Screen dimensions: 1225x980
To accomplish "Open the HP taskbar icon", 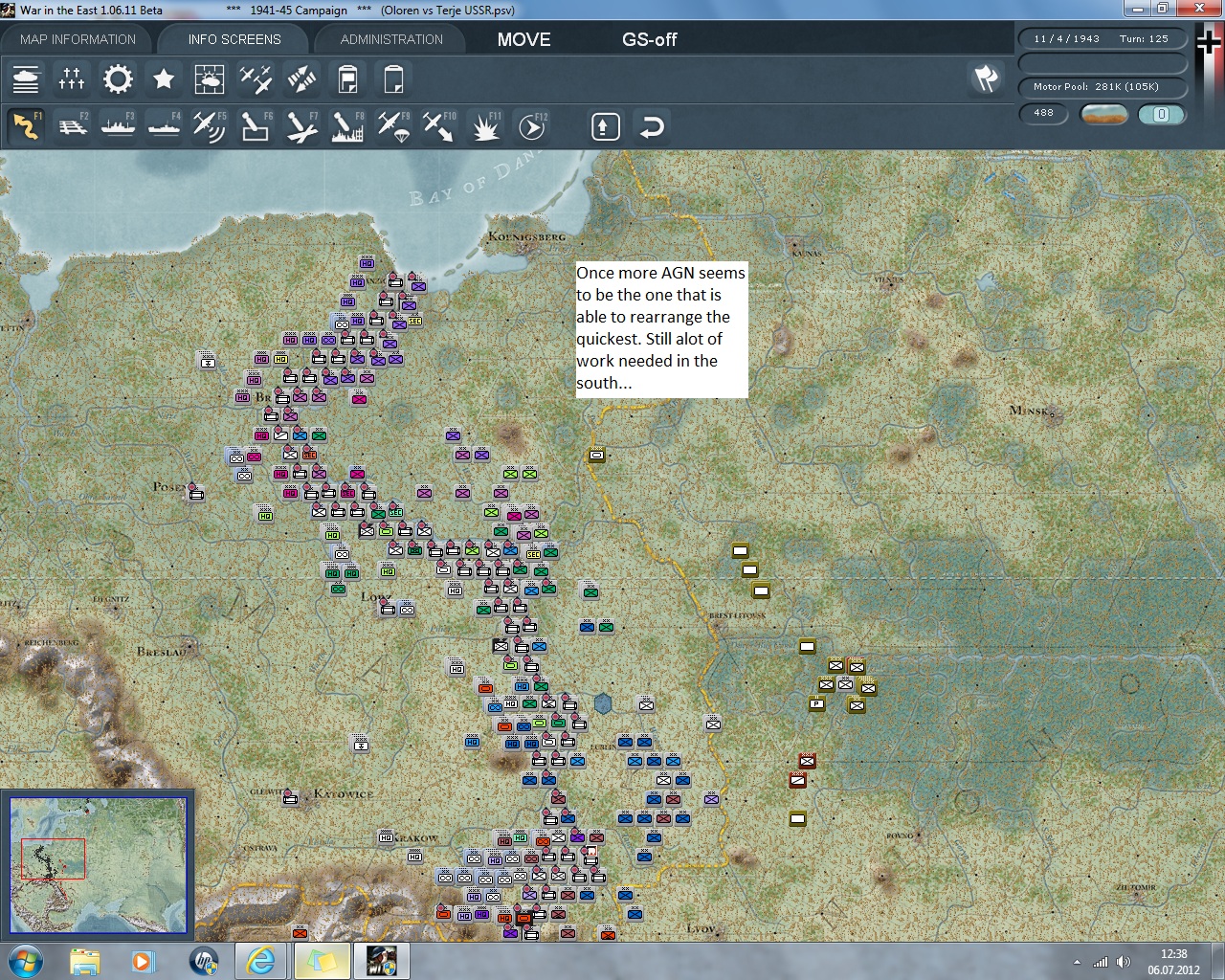I will 204,961.
